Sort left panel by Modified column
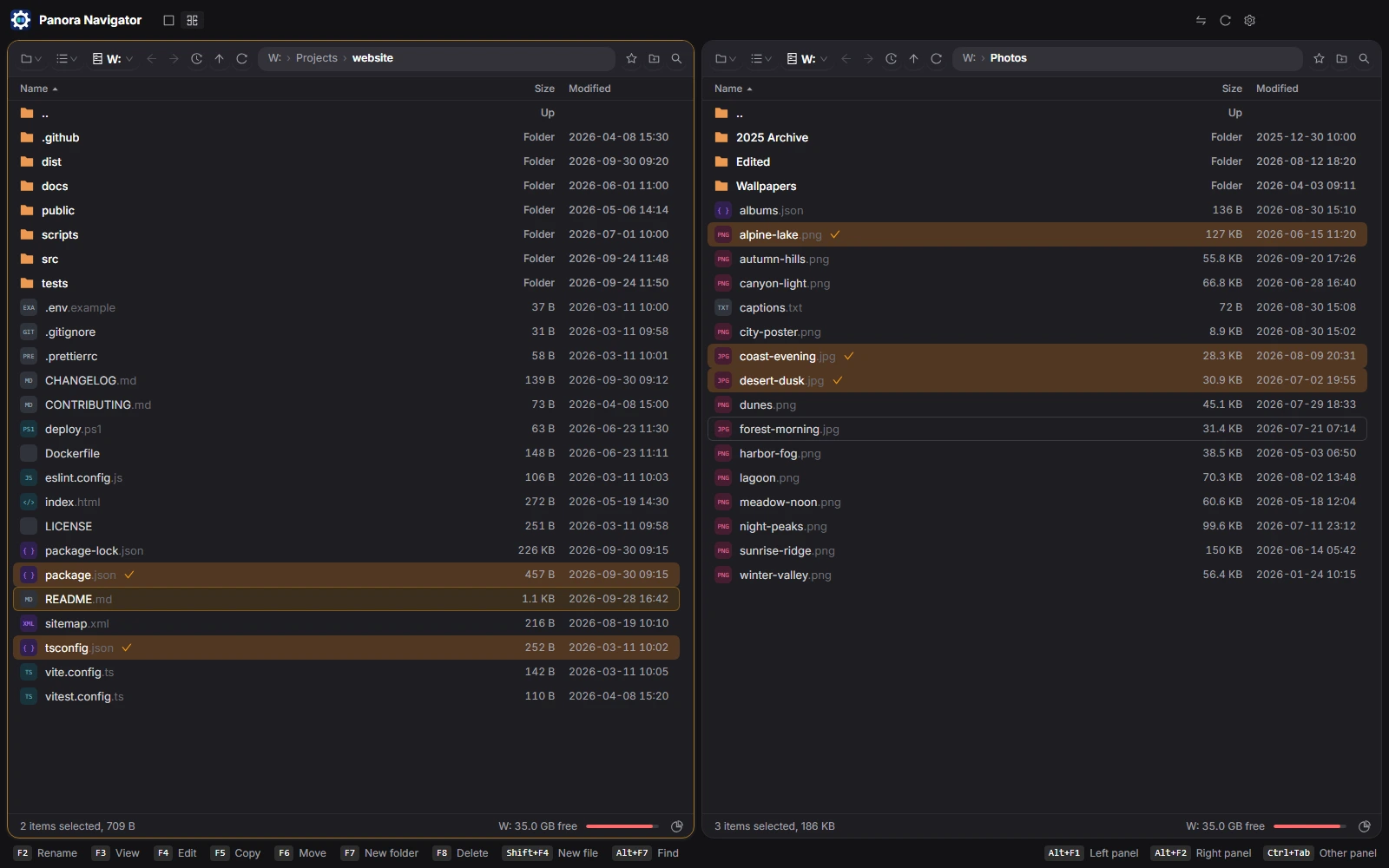 589,89
